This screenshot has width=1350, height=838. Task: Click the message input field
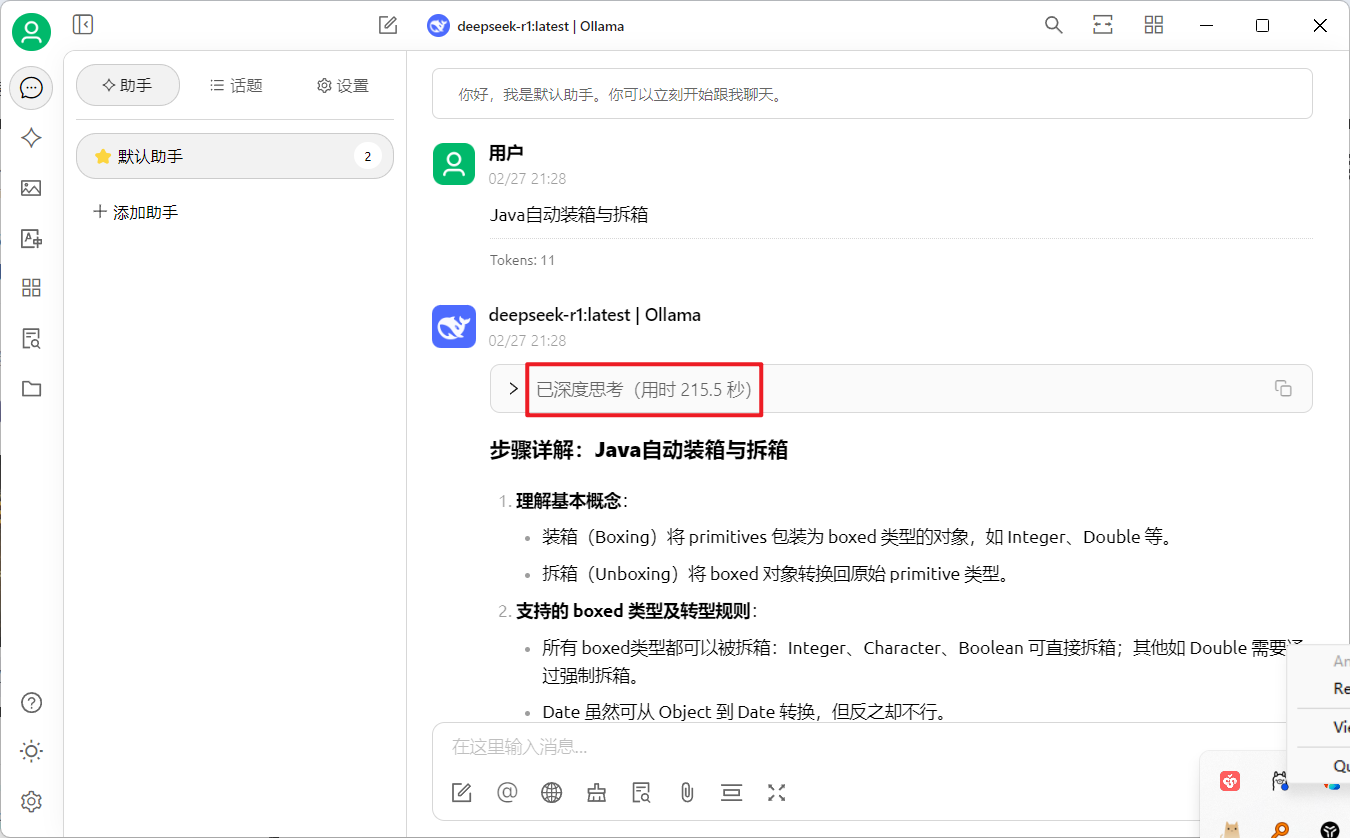click(x=860, y=746)
